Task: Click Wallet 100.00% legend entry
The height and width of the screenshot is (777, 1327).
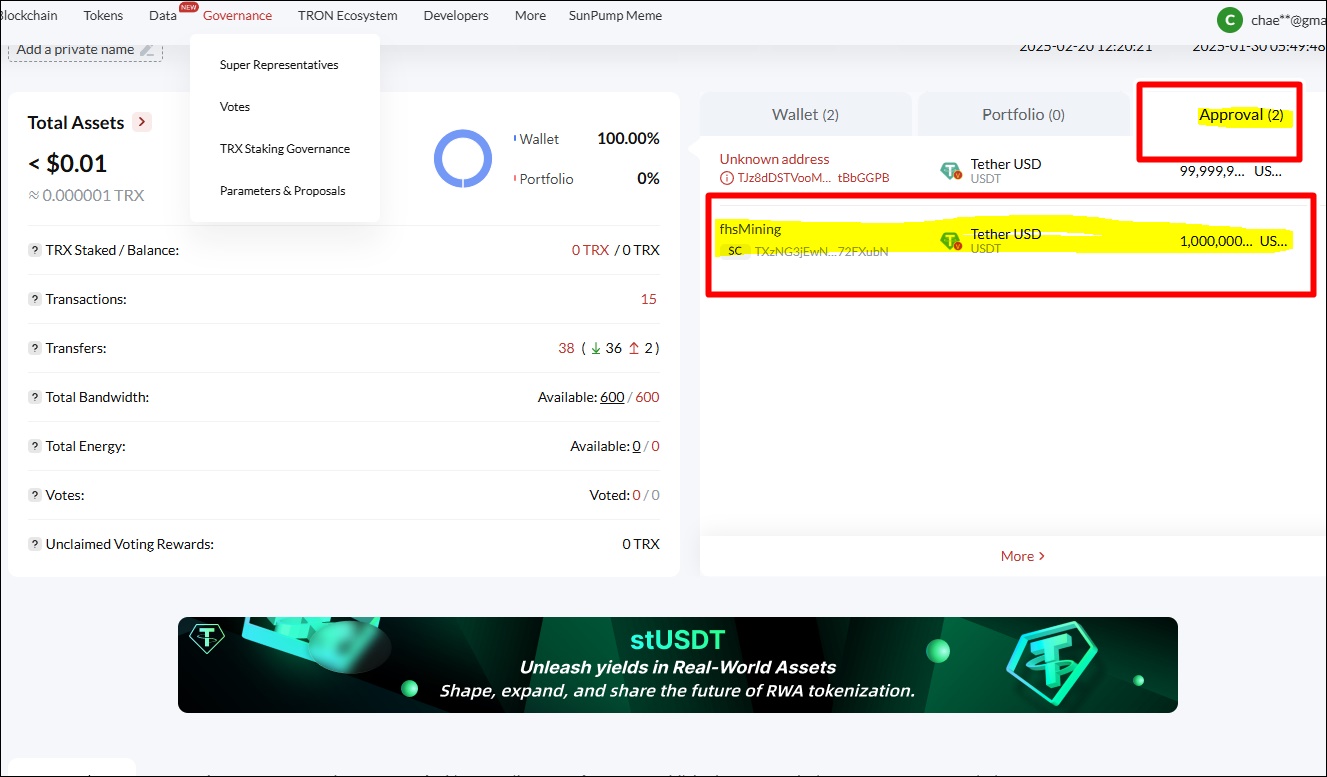Action: tap(587, 139)
